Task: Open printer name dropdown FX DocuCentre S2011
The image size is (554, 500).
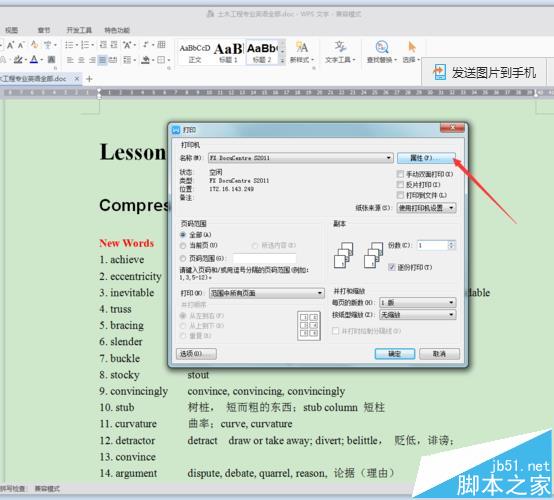Action: pyautogui.click(x=300, y=158)
